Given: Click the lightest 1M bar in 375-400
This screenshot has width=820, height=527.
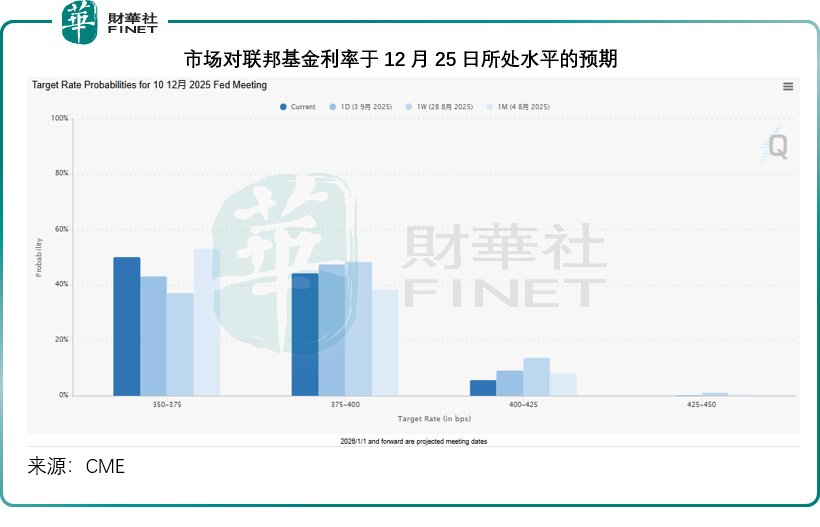Looking at the screenshot, I should tap(385, 342).
